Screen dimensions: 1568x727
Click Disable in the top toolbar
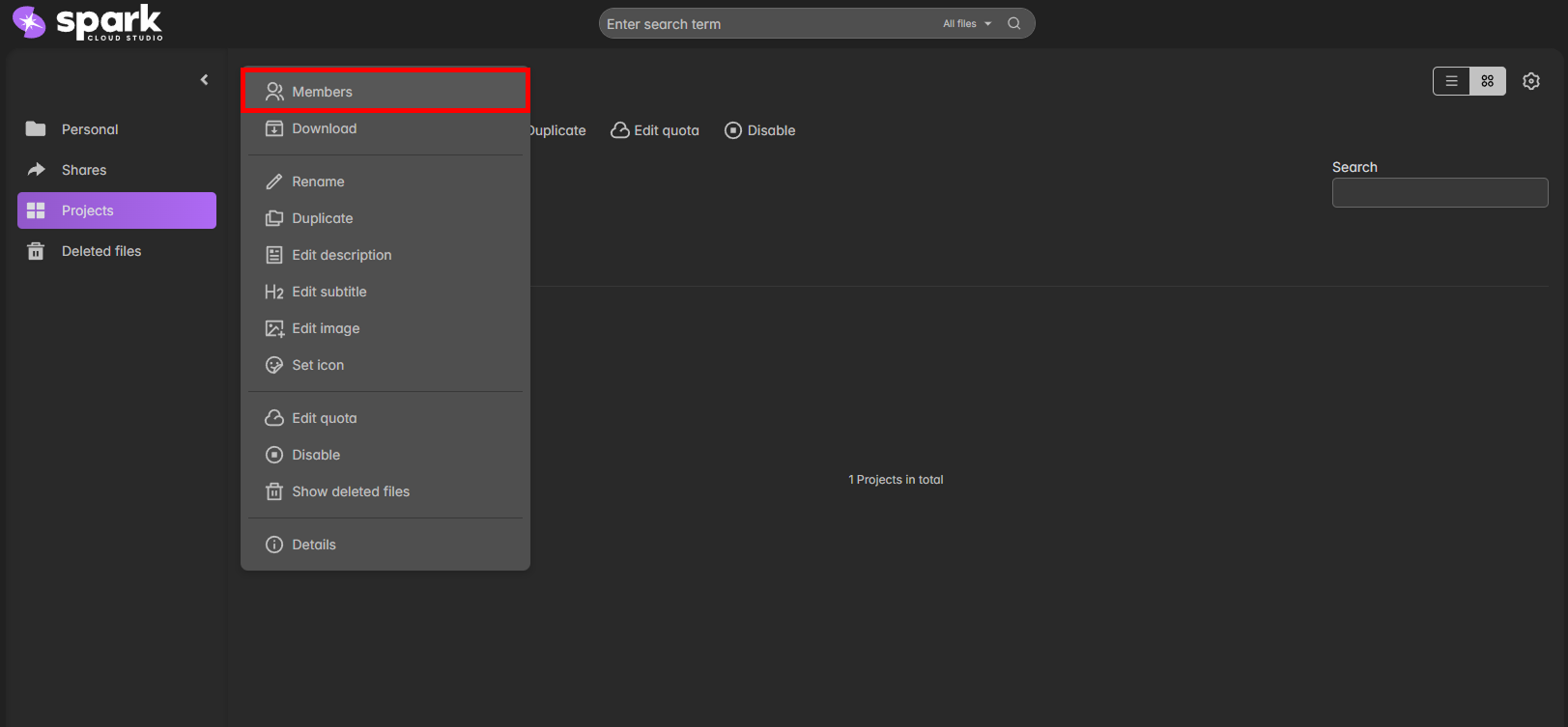[x=760, y=130]
